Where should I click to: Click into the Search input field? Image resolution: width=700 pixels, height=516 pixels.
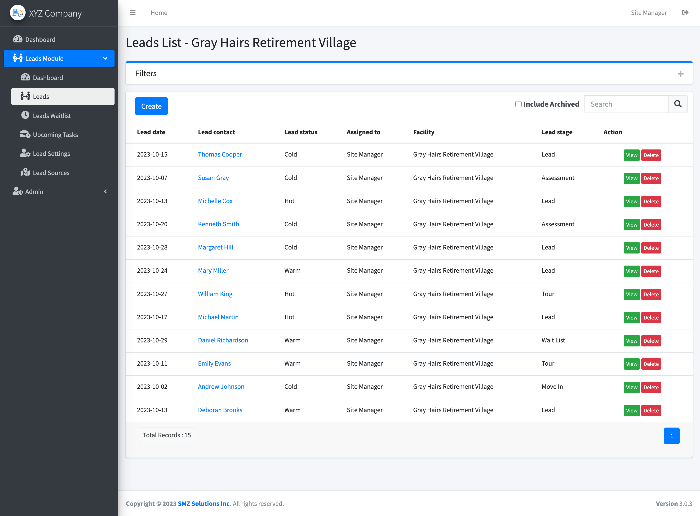tap(626, 104)
